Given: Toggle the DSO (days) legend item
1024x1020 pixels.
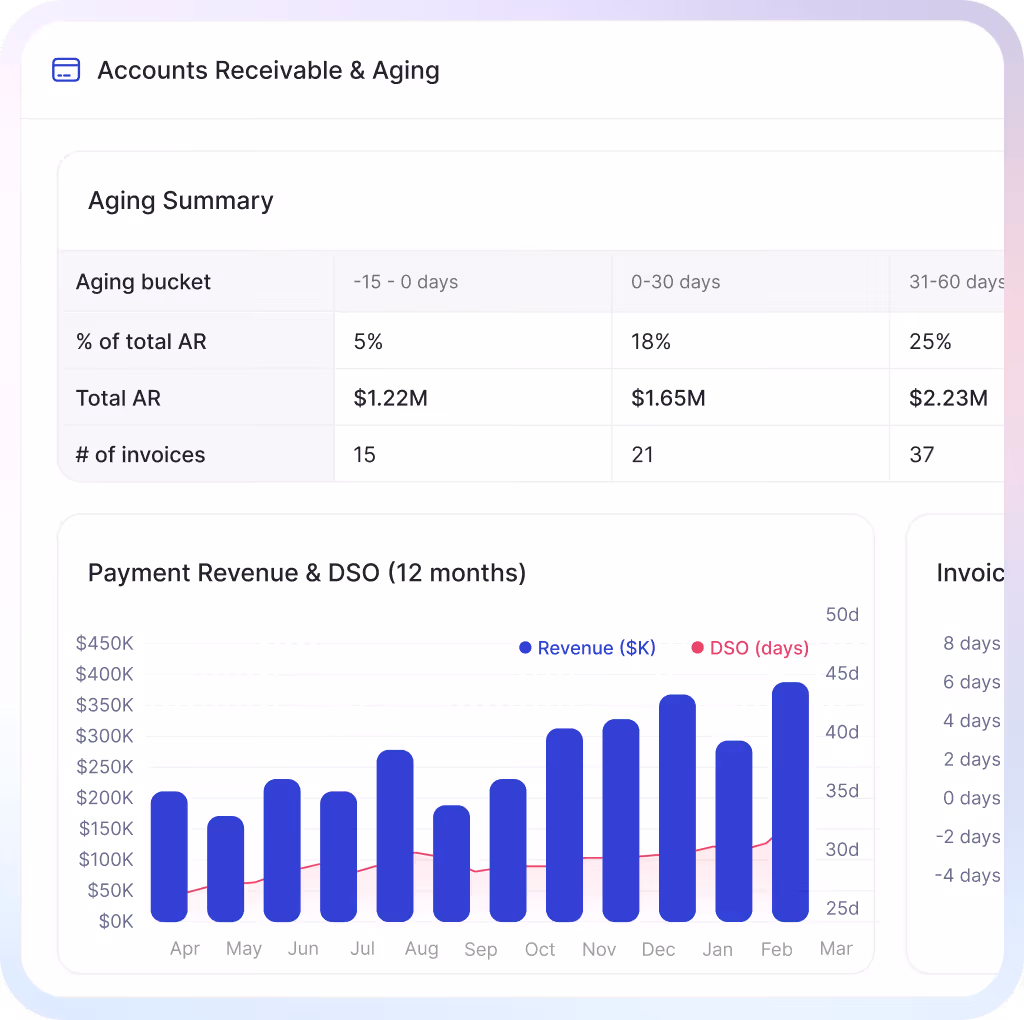Looking at the screenshot, I should point(750,648).
